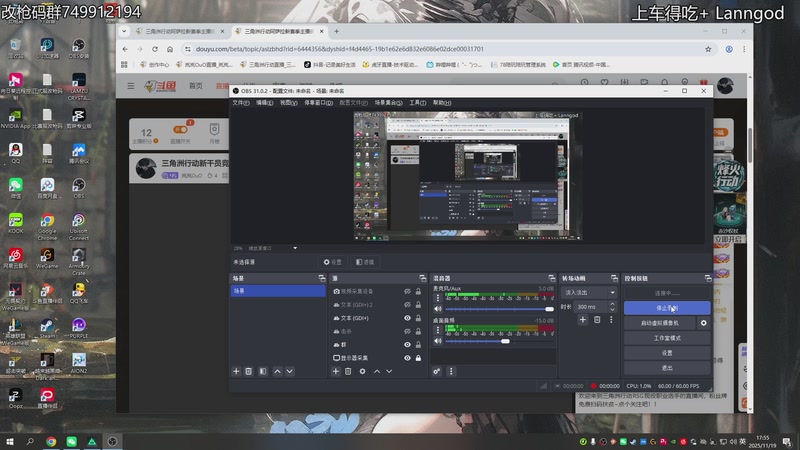Open source properties gear in Sources panel
The image size is (800, 450).
tap(362, 371)
